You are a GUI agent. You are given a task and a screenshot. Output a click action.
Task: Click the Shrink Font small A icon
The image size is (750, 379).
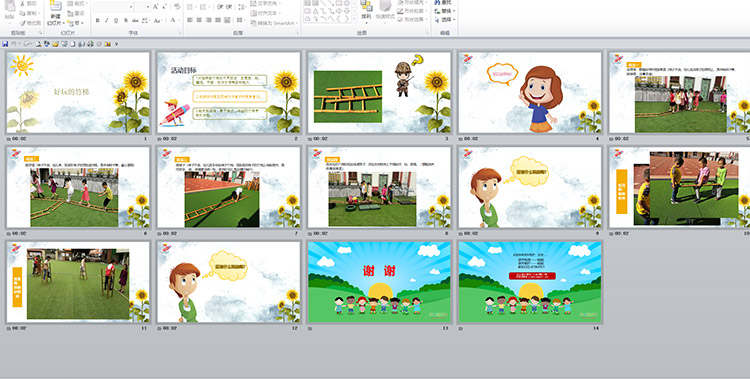click(164, 7)
